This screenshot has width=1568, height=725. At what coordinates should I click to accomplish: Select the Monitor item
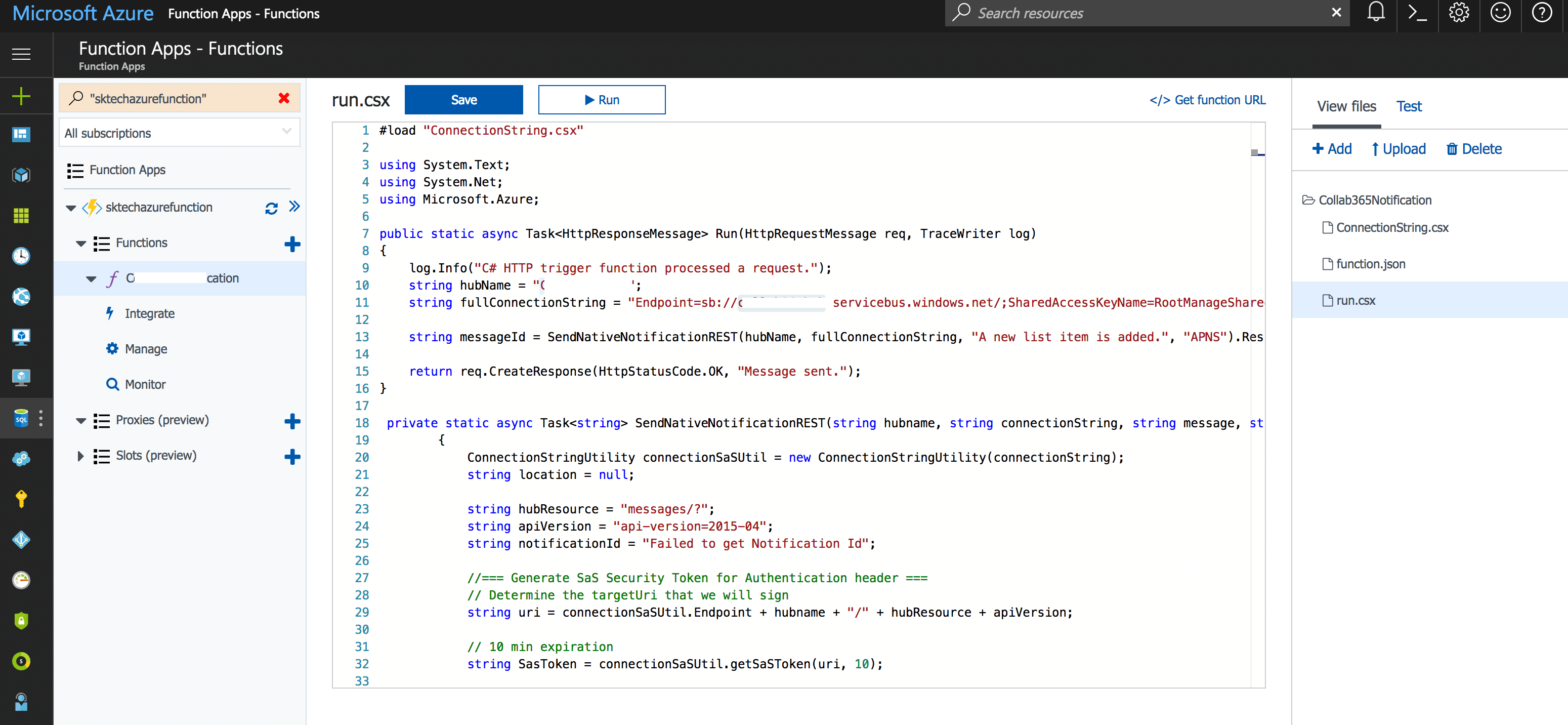click(x=145, y=384)
